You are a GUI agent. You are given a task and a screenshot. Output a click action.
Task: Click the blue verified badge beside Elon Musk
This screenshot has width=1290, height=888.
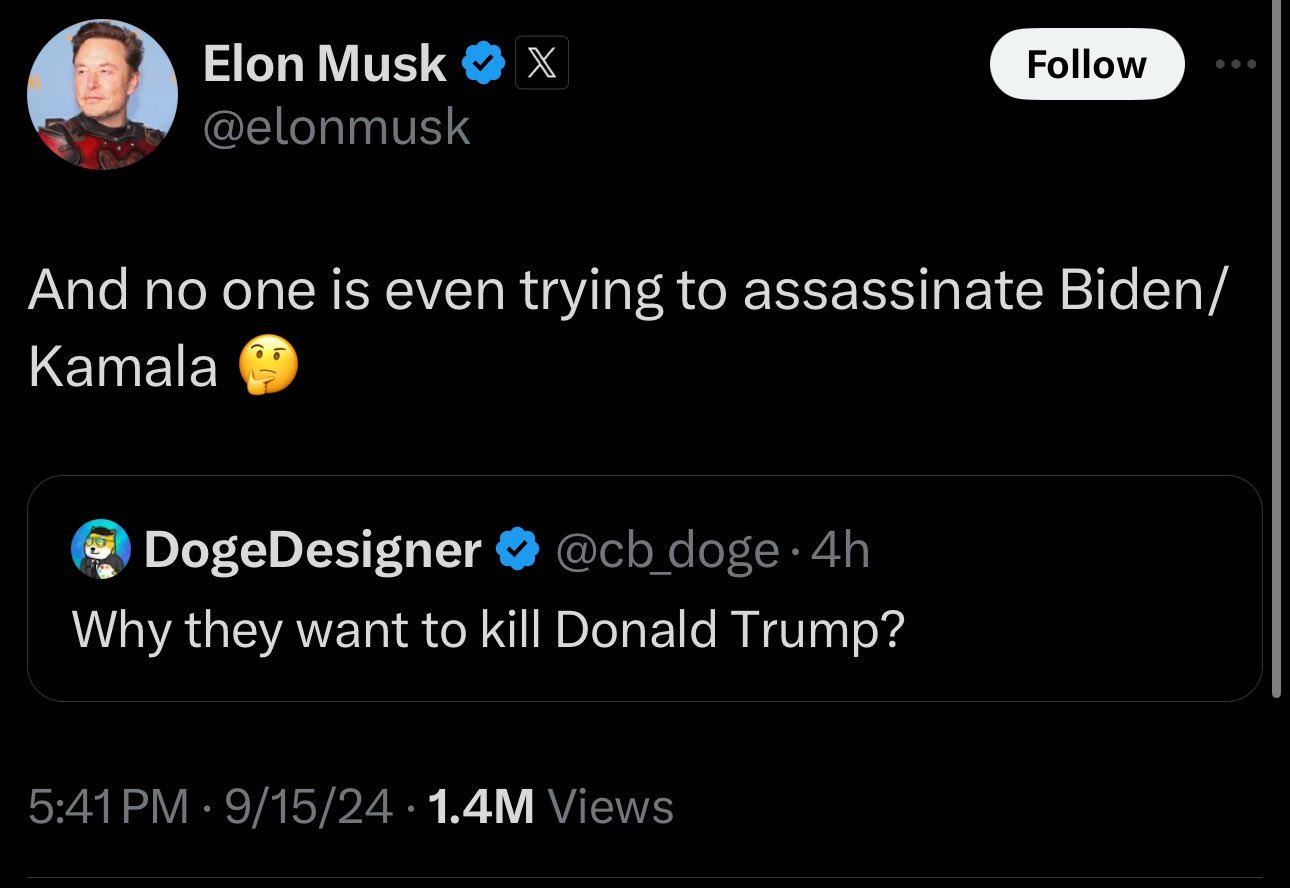[x=482, y=64]
